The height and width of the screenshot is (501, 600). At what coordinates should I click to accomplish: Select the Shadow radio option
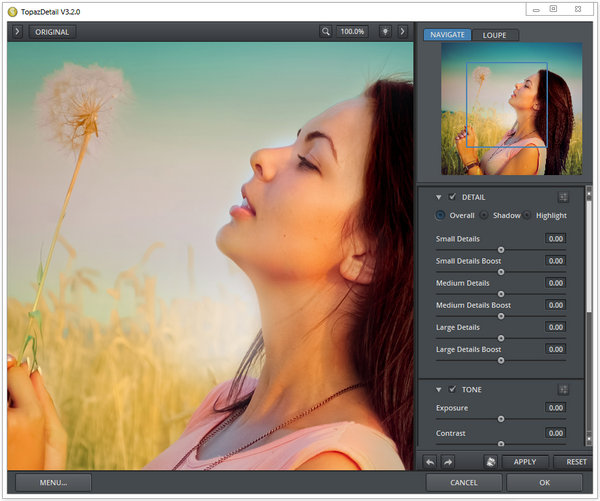coord(485,215)
